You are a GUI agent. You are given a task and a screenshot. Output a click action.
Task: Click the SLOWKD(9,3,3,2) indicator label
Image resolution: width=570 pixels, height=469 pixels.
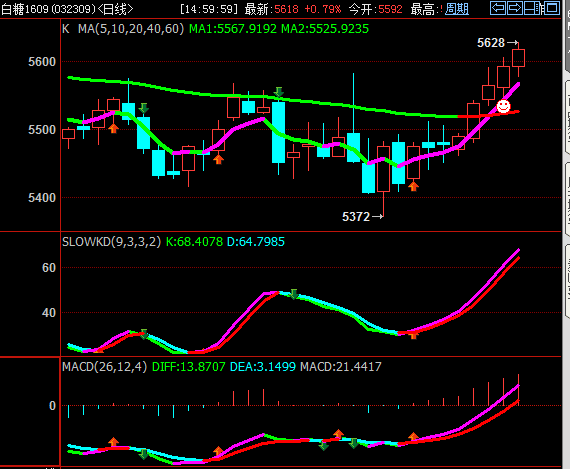112,241
